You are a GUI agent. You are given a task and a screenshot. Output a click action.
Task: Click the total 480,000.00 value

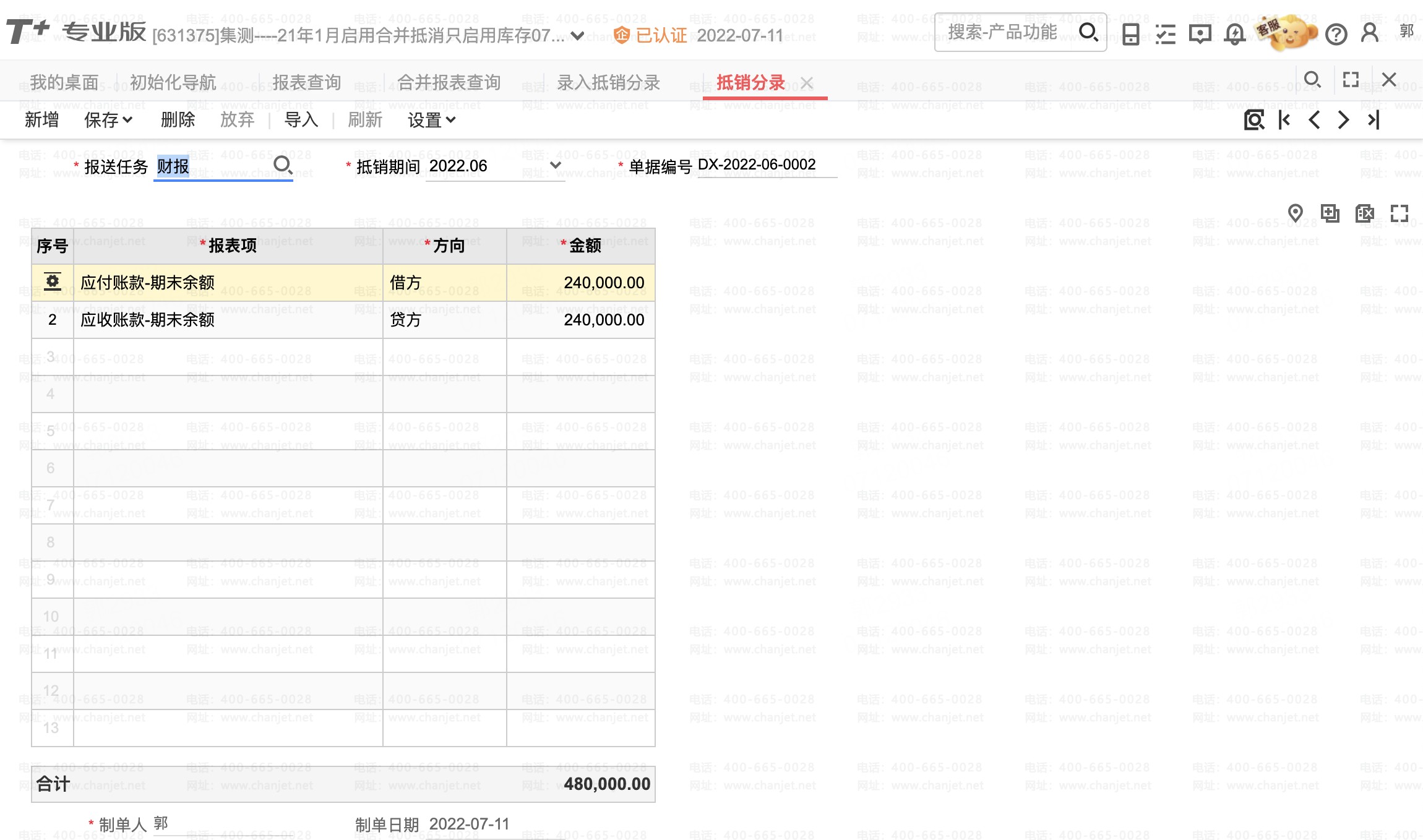[x=607, y=784]
